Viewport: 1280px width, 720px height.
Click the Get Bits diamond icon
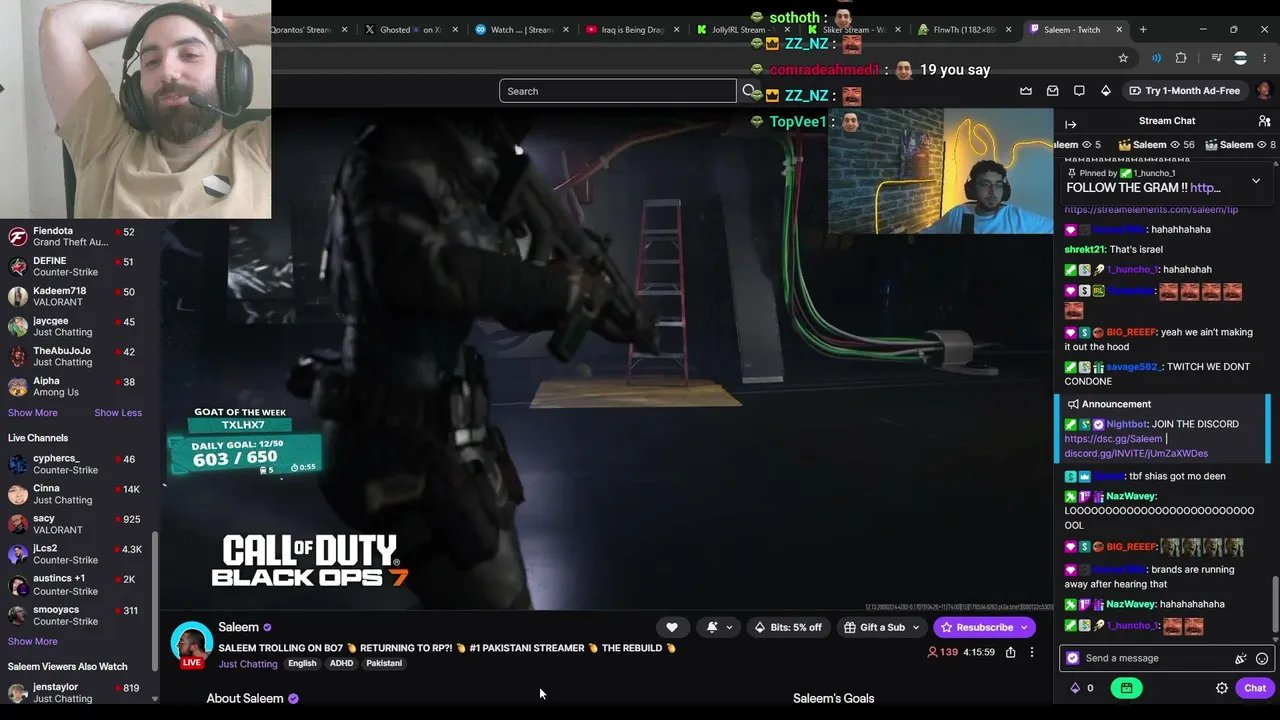(x=1106, y=91)
